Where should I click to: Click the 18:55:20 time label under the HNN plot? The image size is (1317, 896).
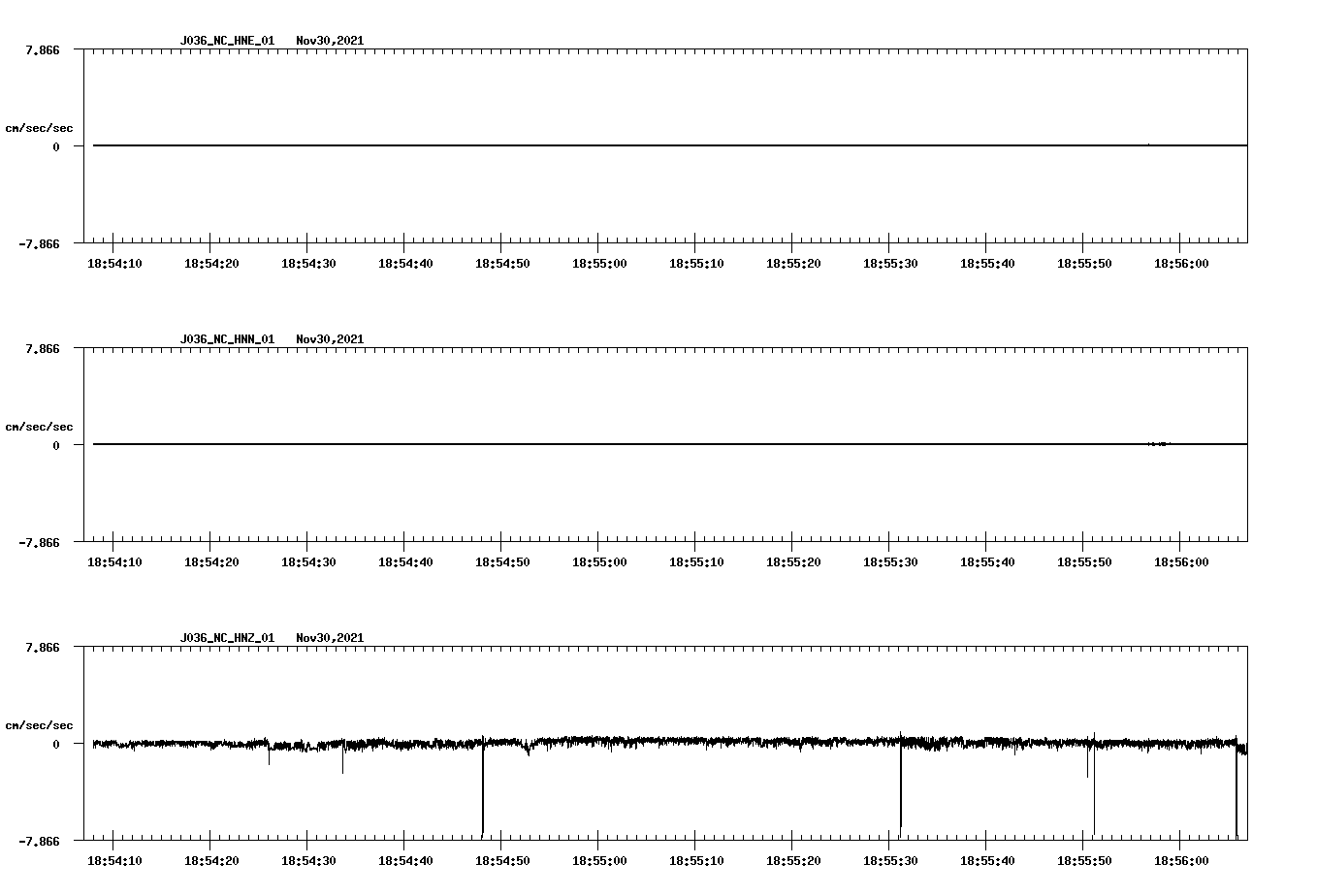tap(793, 562)
